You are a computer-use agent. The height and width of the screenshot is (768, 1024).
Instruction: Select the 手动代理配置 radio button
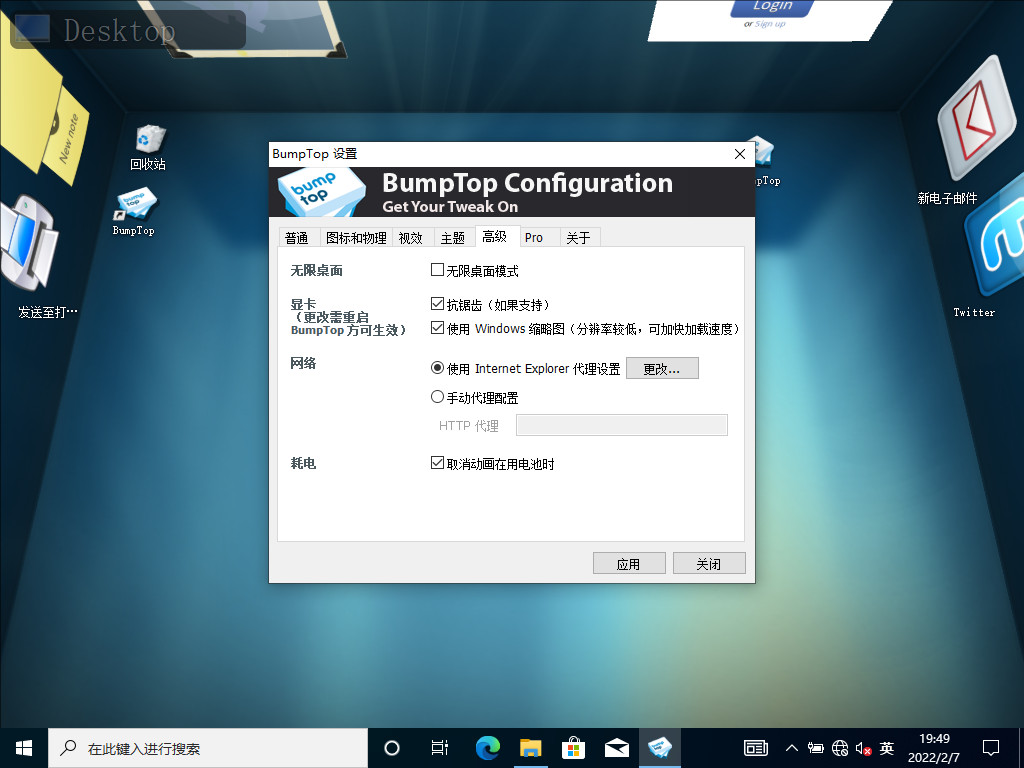pos(437,396)
